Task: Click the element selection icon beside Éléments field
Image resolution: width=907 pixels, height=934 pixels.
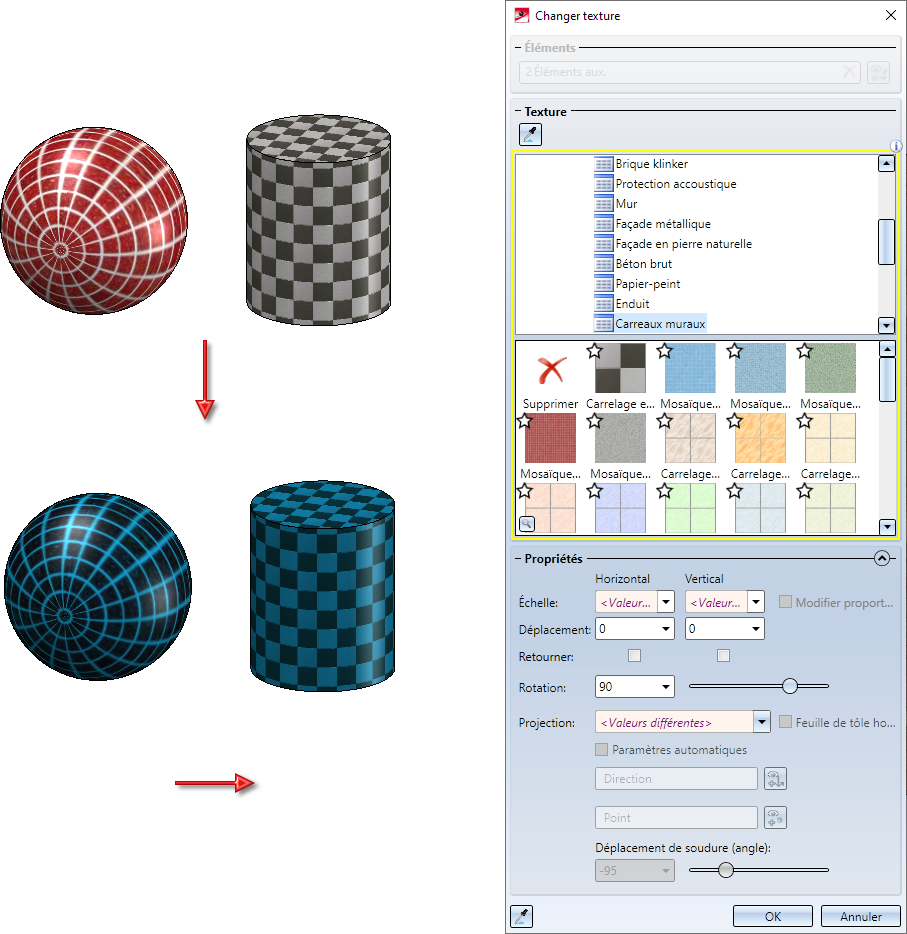Action: click(878, 73)
